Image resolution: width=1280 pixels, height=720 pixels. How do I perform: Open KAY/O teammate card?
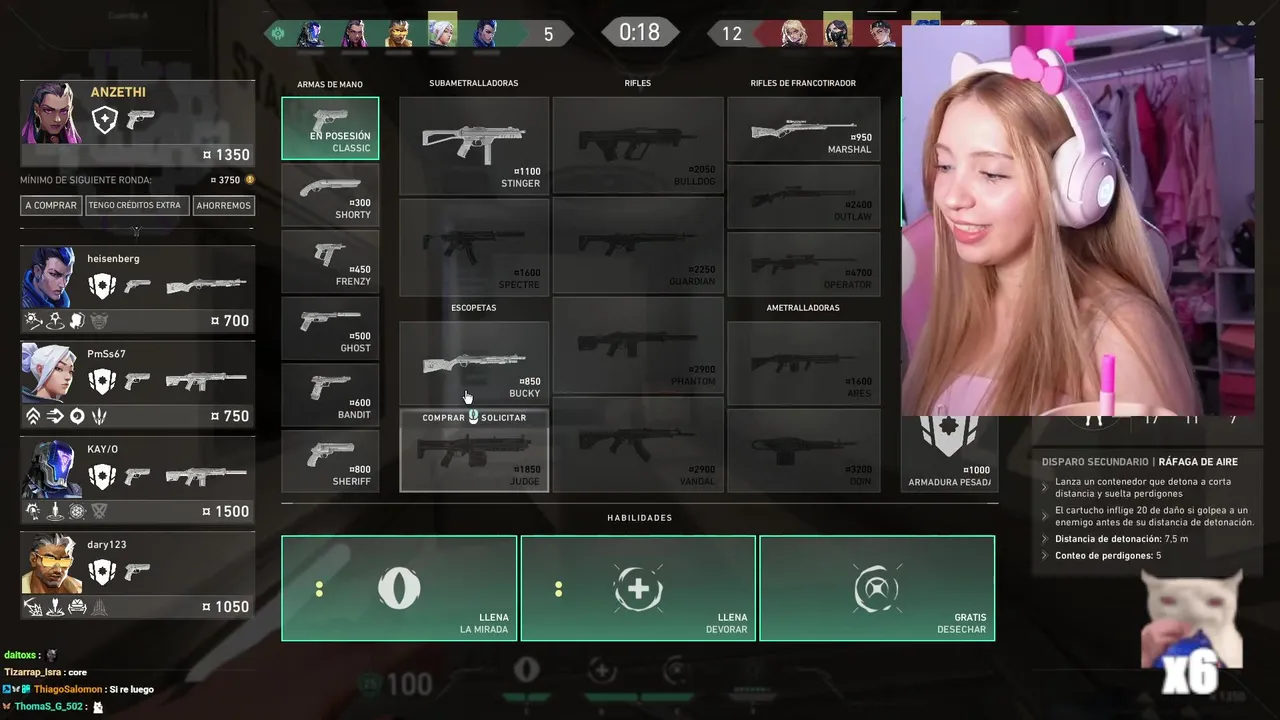tap(138, 481)
